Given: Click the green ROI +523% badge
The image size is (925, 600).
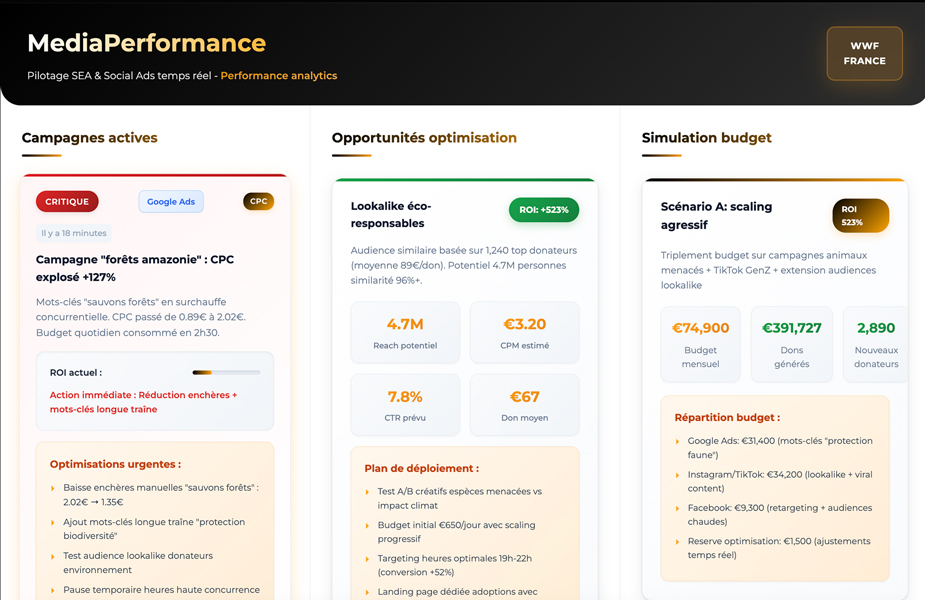Looking at the screenshot, I should point(544,210).
